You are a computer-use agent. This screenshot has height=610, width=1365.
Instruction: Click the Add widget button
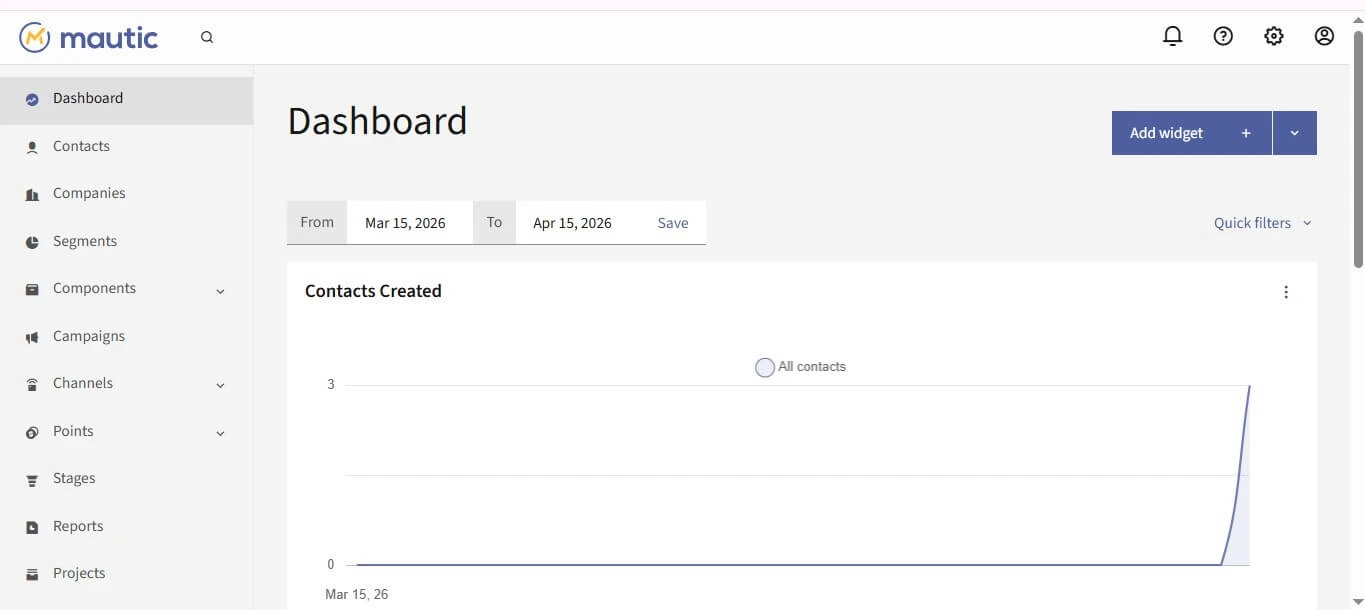(1191, 133)
